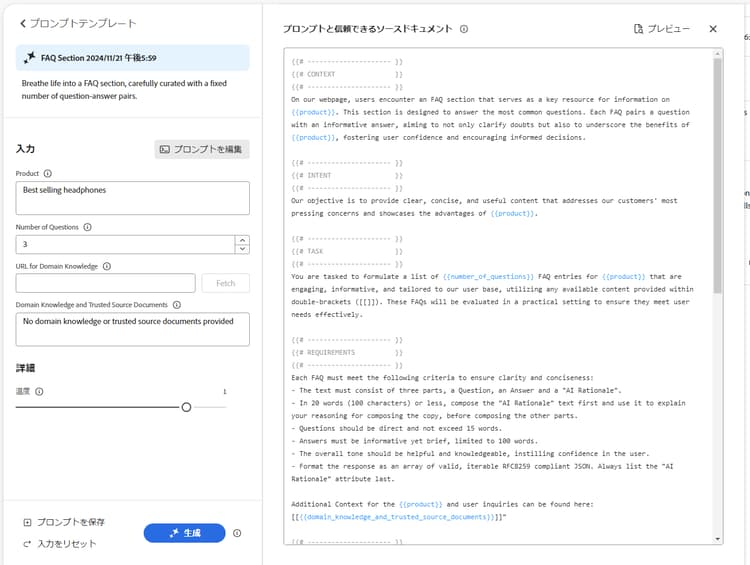Click scrollbar down arrow in prompt editor
The height and width of the screenshot is (565, 750).
(x=717, y=539)
